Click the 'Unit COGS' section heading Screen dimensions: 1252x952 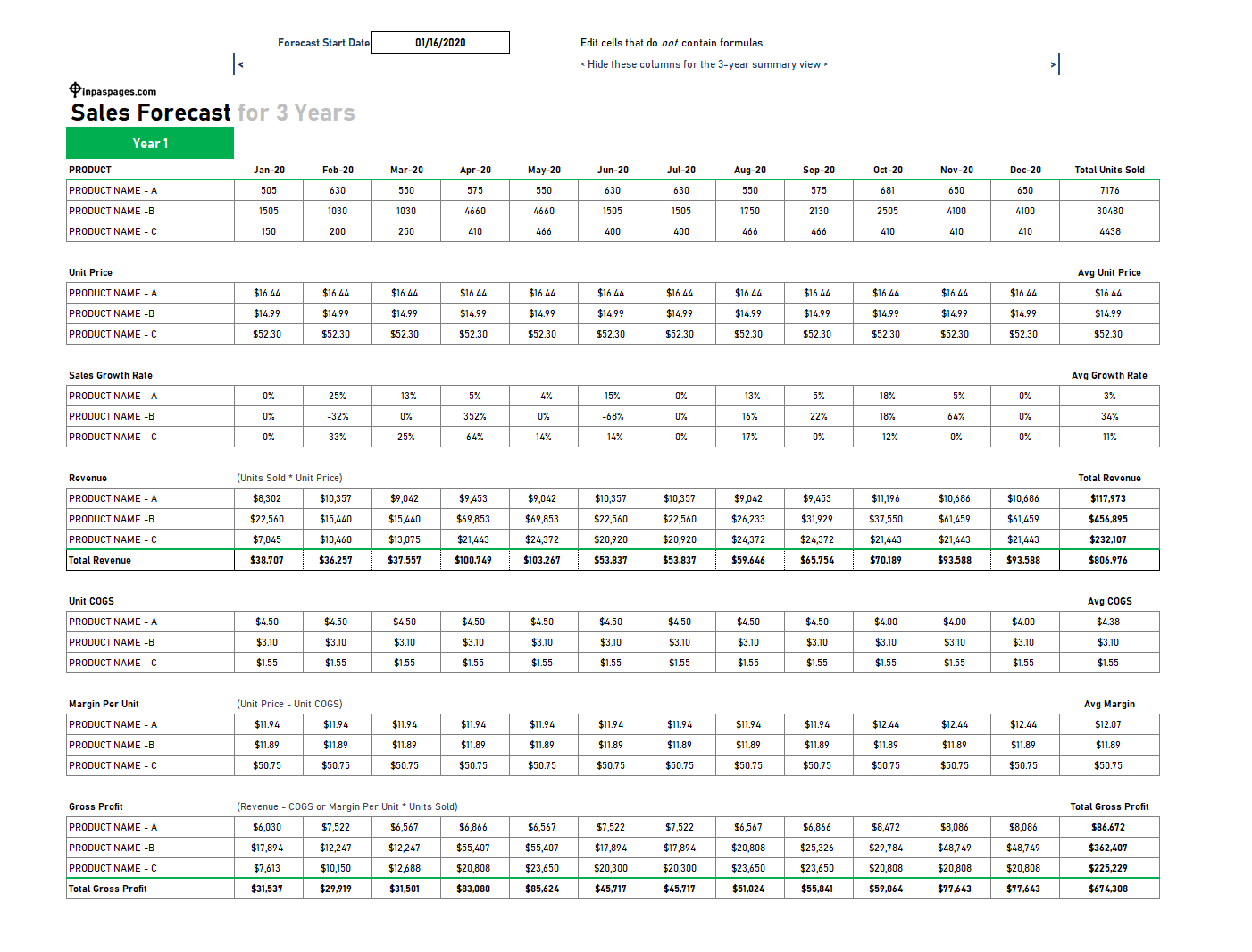[x=91, y=601]
